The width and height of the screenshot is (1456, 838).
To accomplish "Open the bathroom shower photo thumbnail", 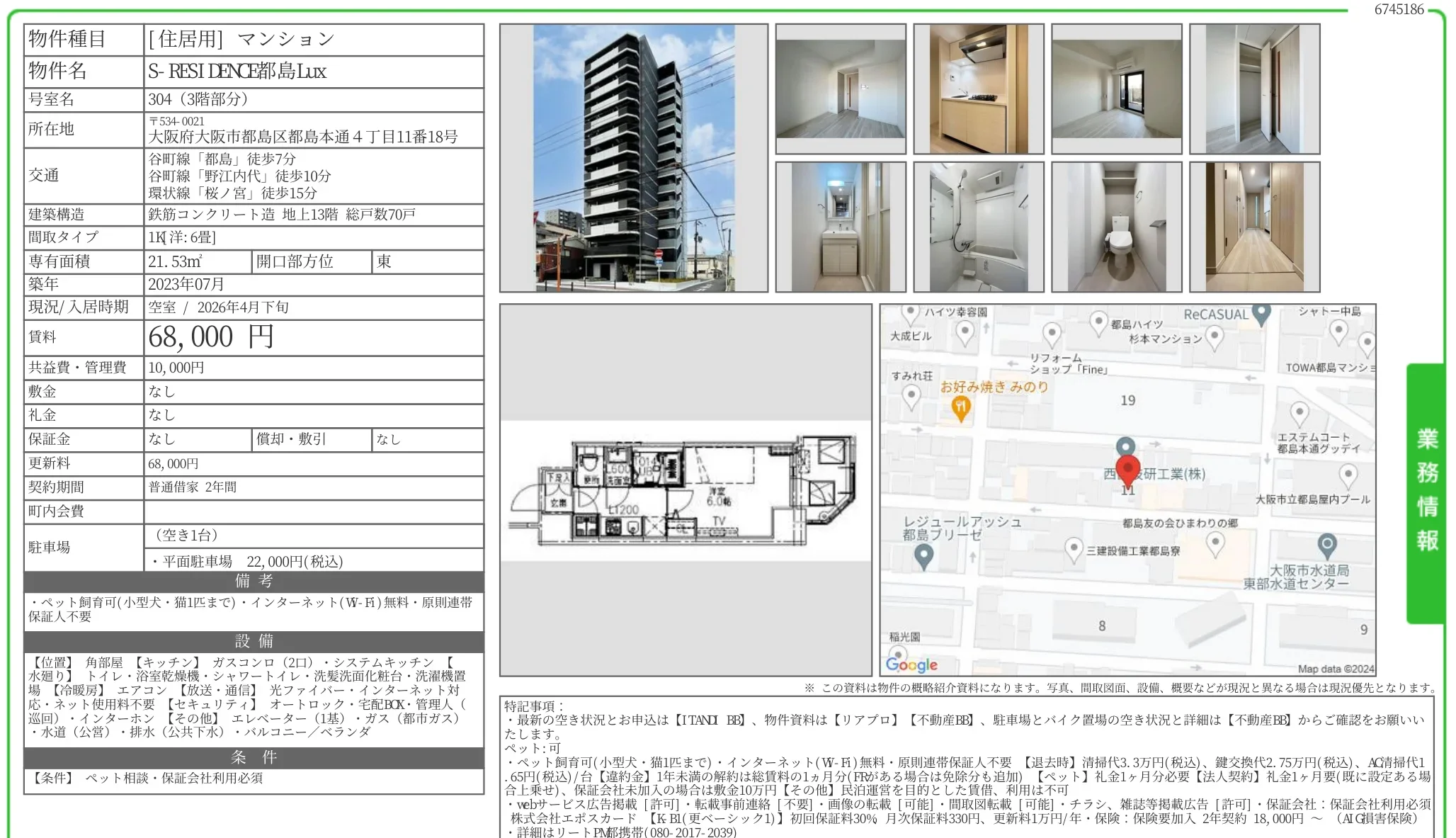I will 978,227.
